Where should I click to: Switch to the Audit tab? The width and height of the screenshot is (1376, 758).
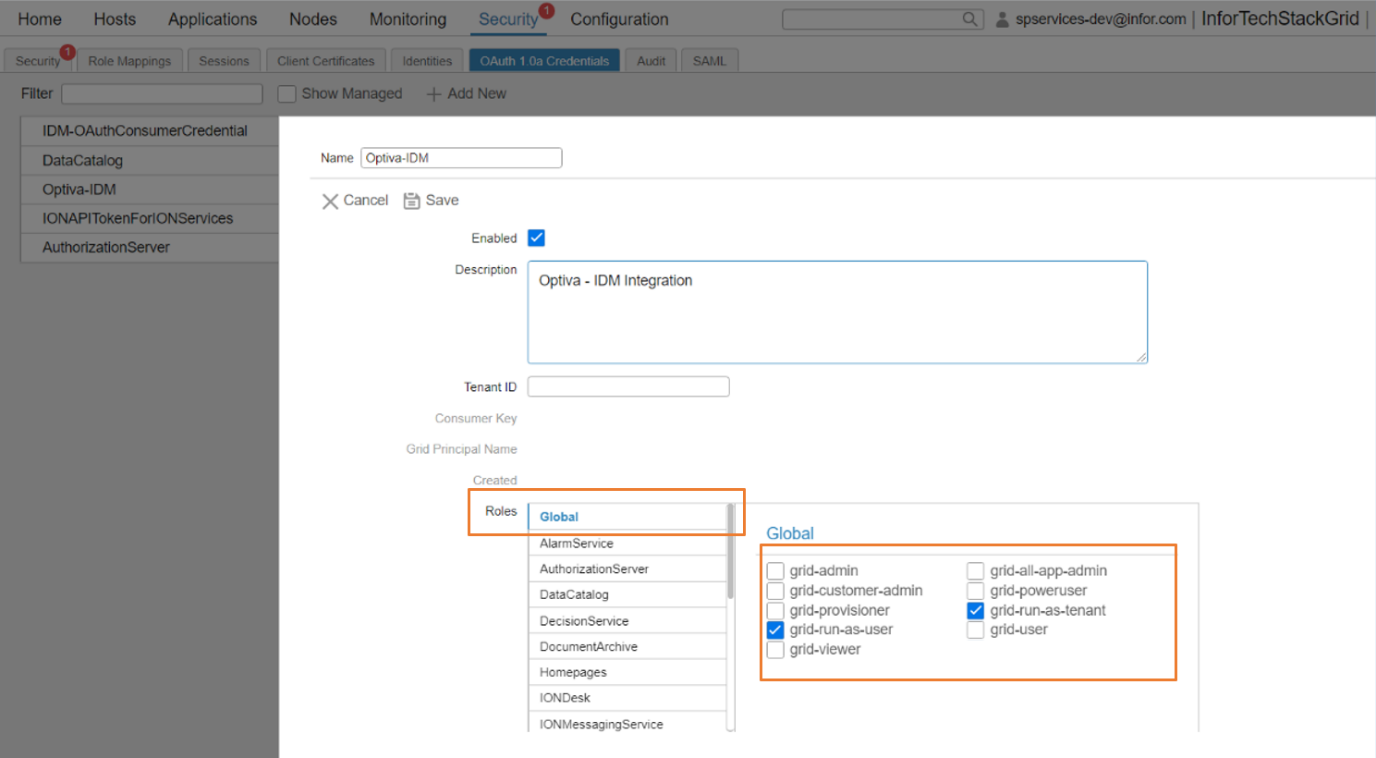651,60
